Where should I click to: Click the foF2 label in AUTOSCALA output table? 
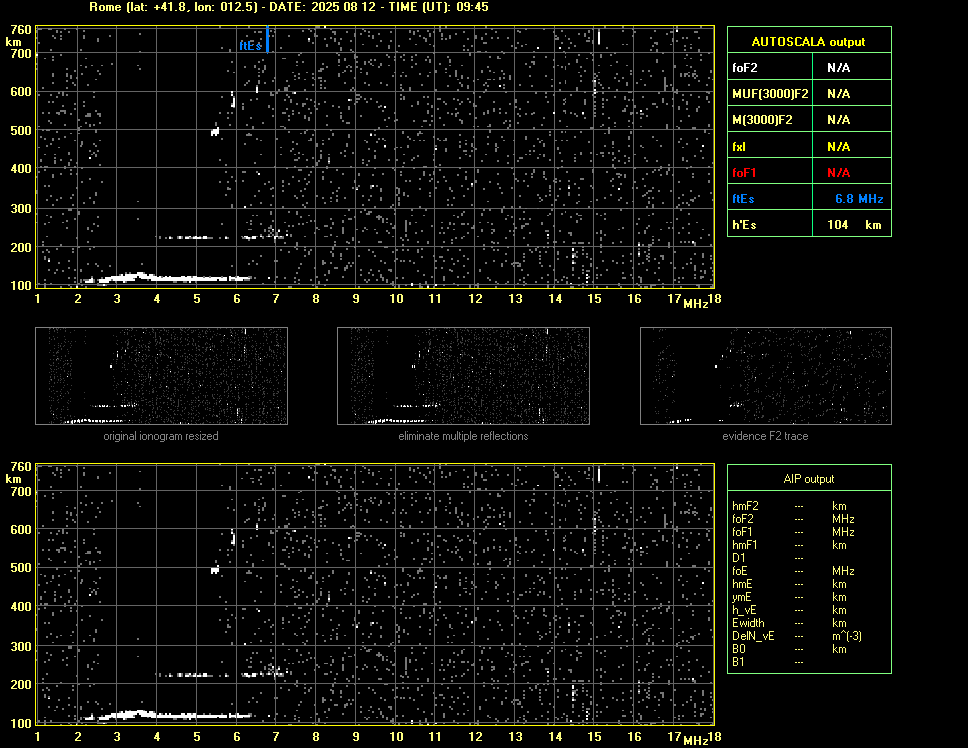(745, 68)
